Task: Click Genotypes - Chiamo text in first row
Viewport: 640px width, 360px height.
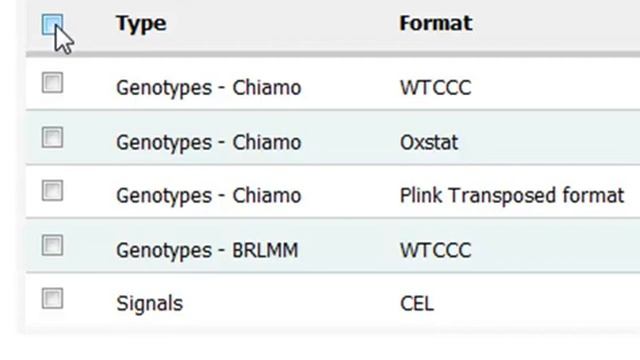Action: 209,88
